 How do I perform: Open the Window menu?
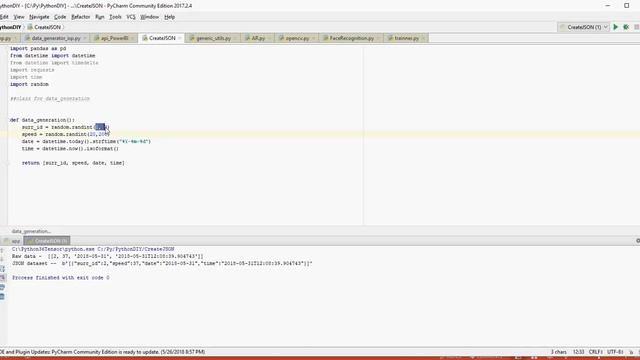tap(149, 17)
